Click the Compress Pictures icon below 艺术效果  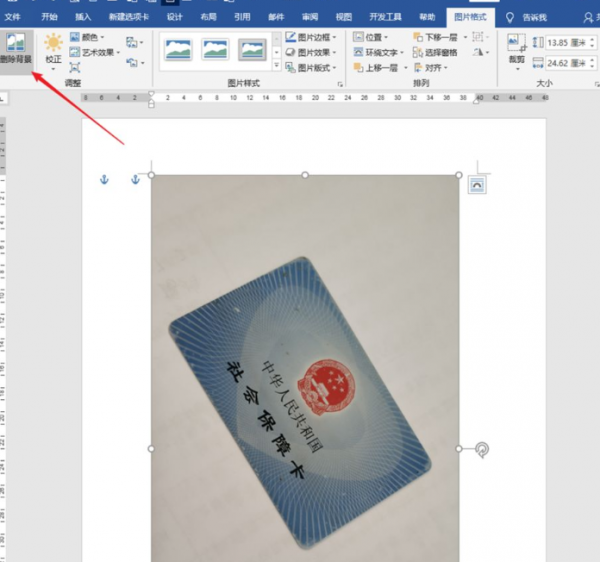75,68
